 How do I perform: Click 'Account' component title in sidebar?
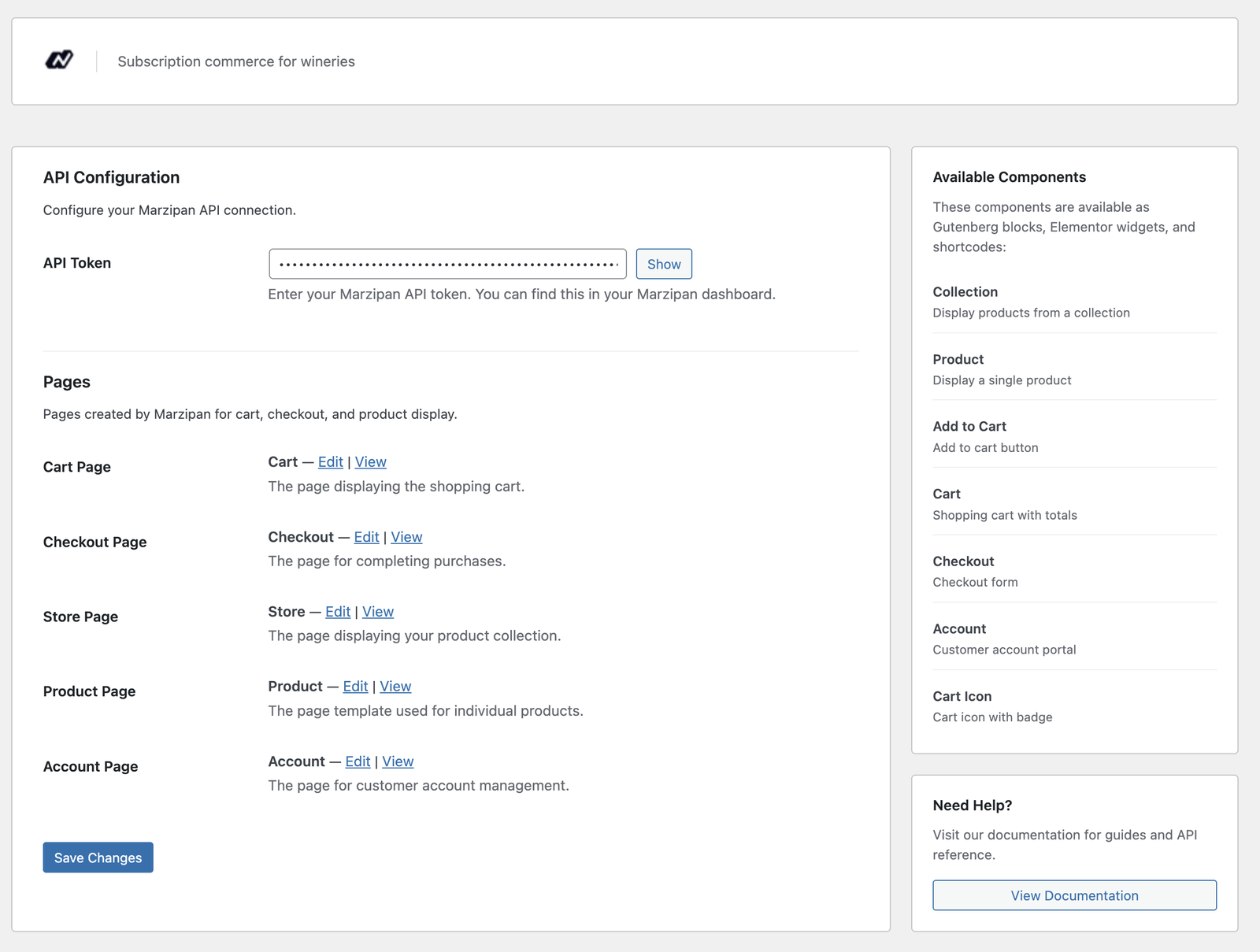click(x=959, y=629)
